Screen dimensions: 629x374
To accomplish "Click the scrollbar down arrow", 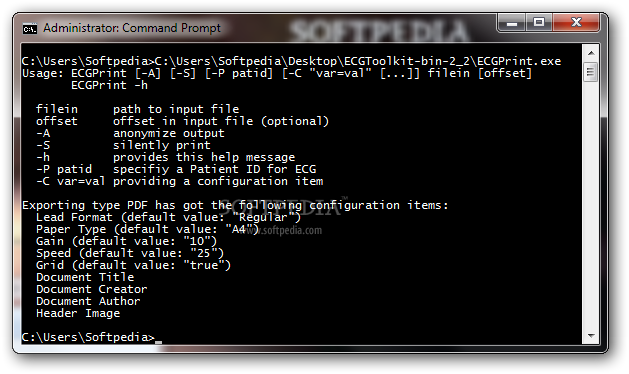I will [591, 335].
